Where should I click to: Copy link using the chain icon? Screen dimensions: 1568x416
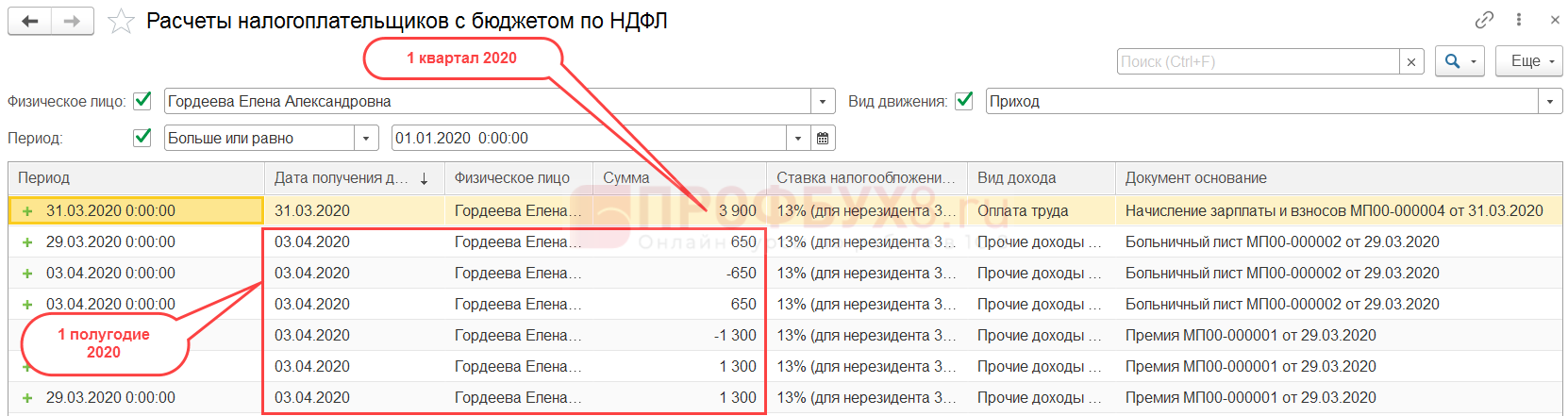pyautogui.click(x=1484, y=20)
